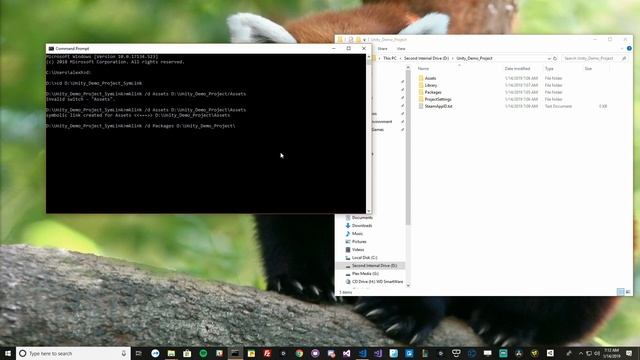
Task: Click This PC in the address breadcrumb
Action: coord(390,58)
